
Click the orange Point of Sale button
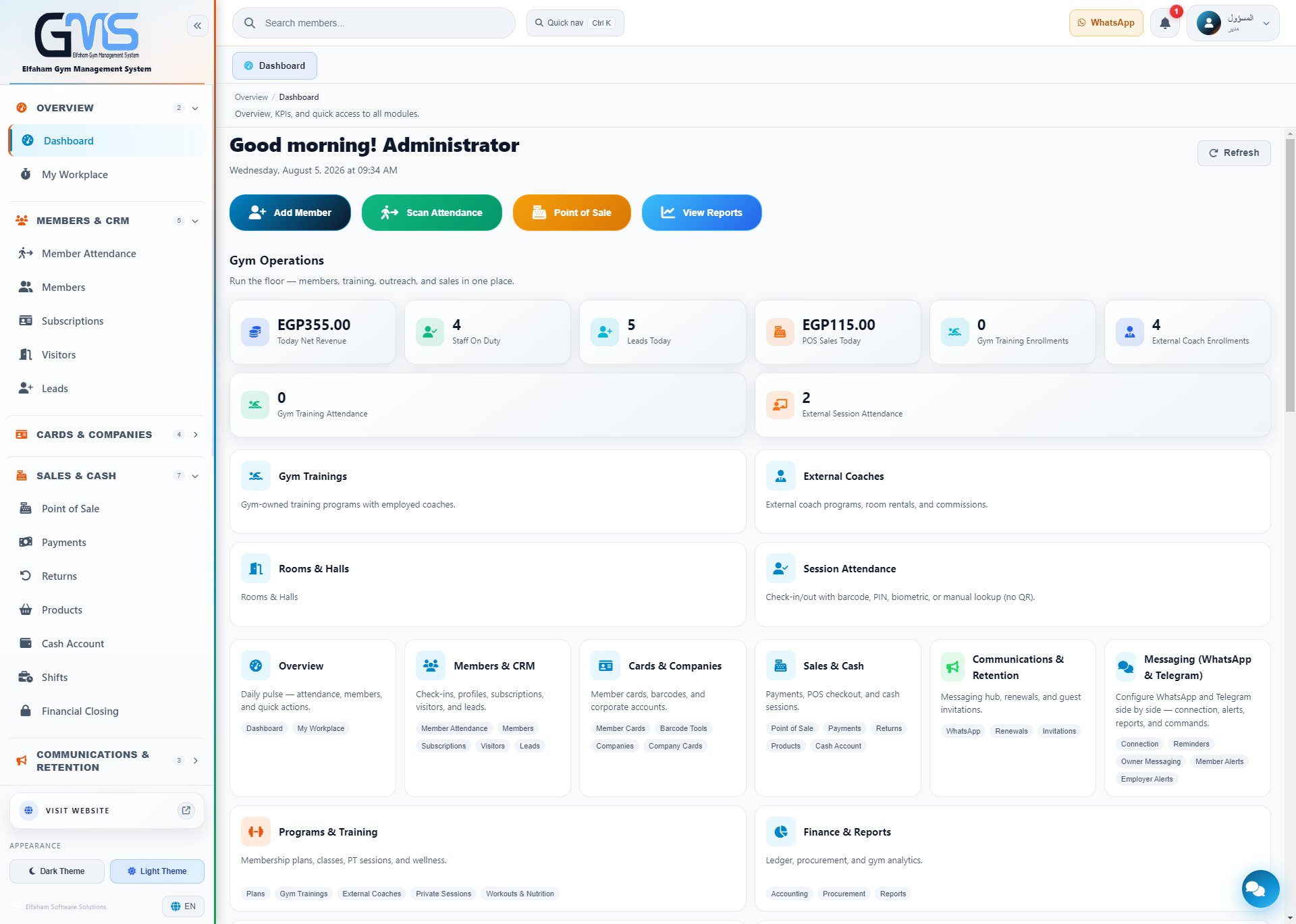click(572, 213)
